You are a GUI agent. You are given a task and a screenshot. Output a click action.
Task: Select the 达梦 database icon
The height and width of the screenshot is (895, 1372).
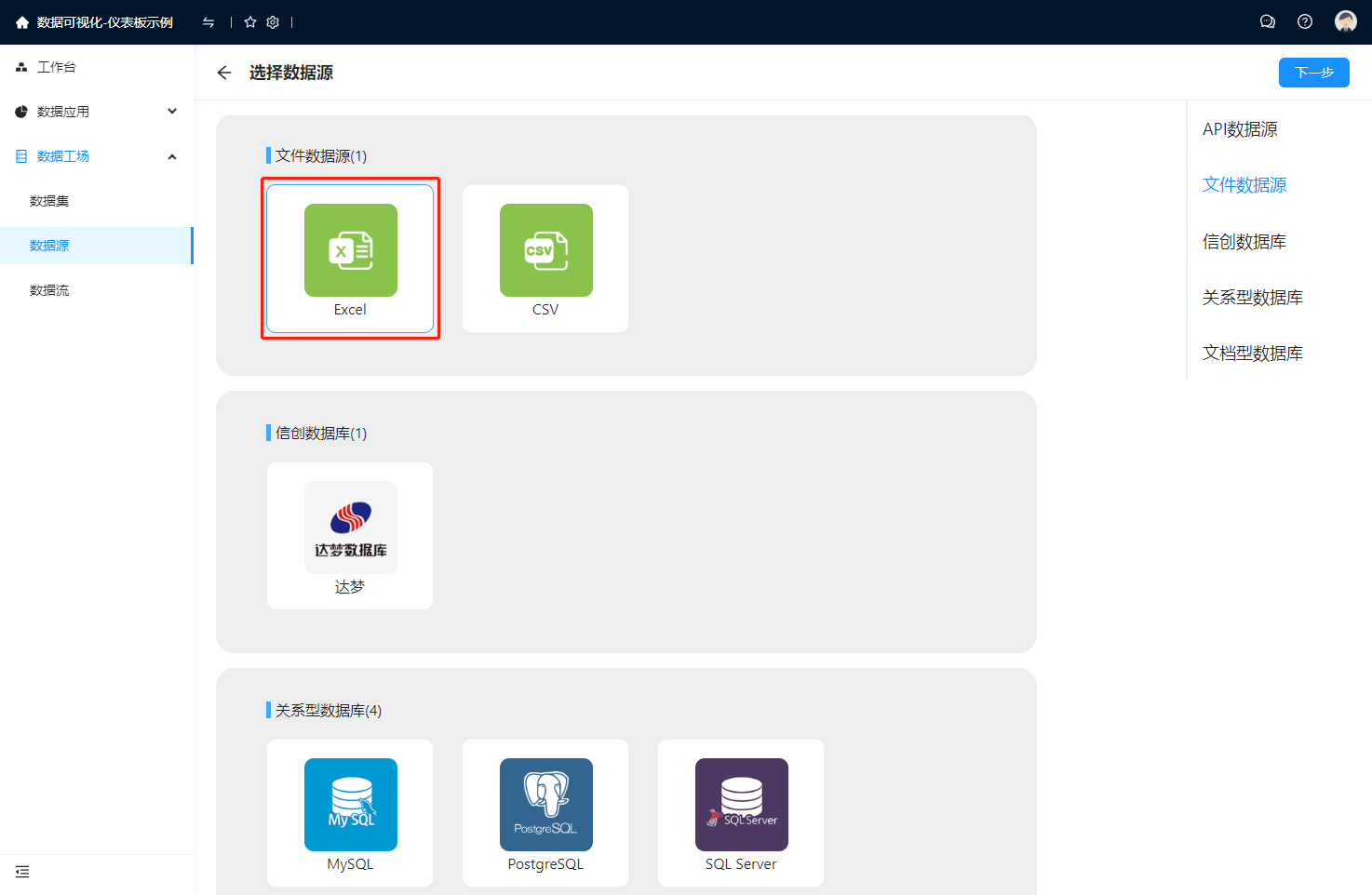tap(350, 528)
